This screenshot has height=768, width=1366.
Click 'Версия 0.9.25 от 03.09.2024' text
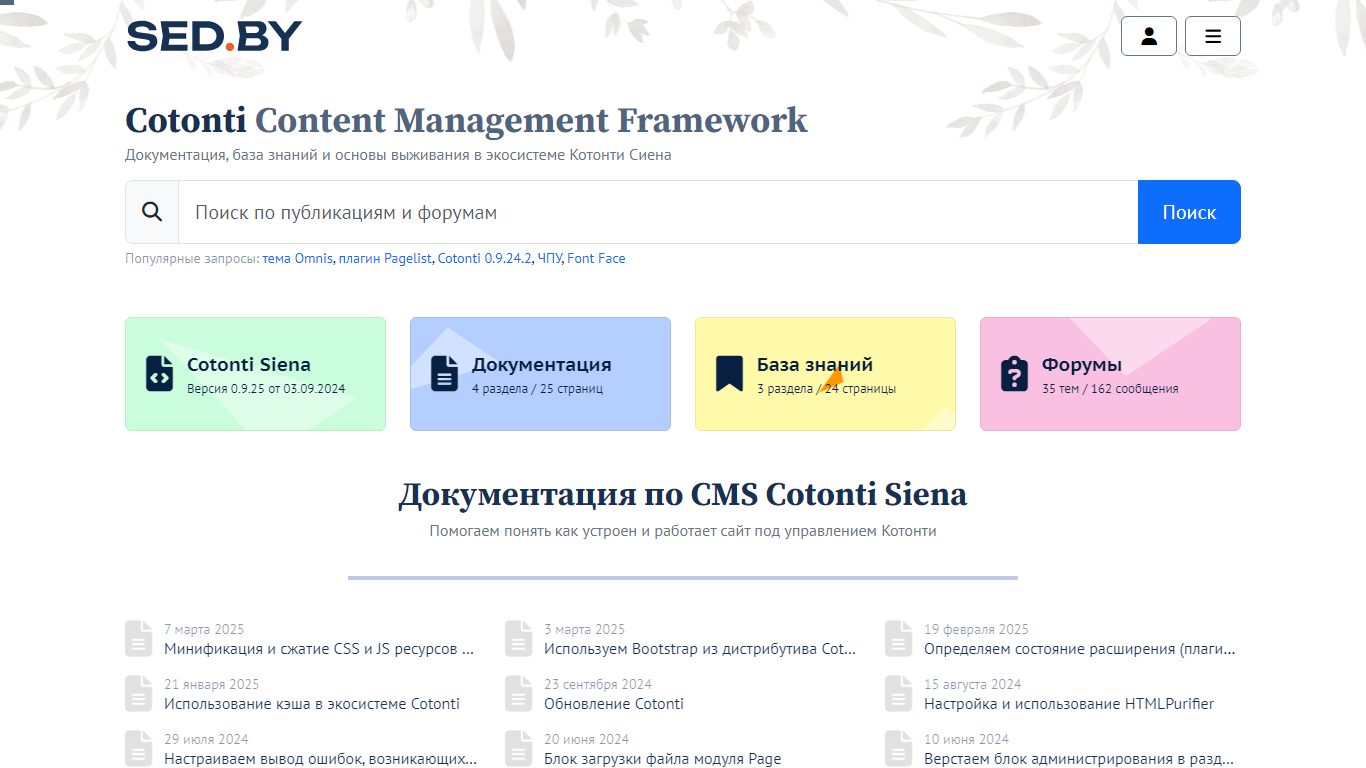[267, 389]
